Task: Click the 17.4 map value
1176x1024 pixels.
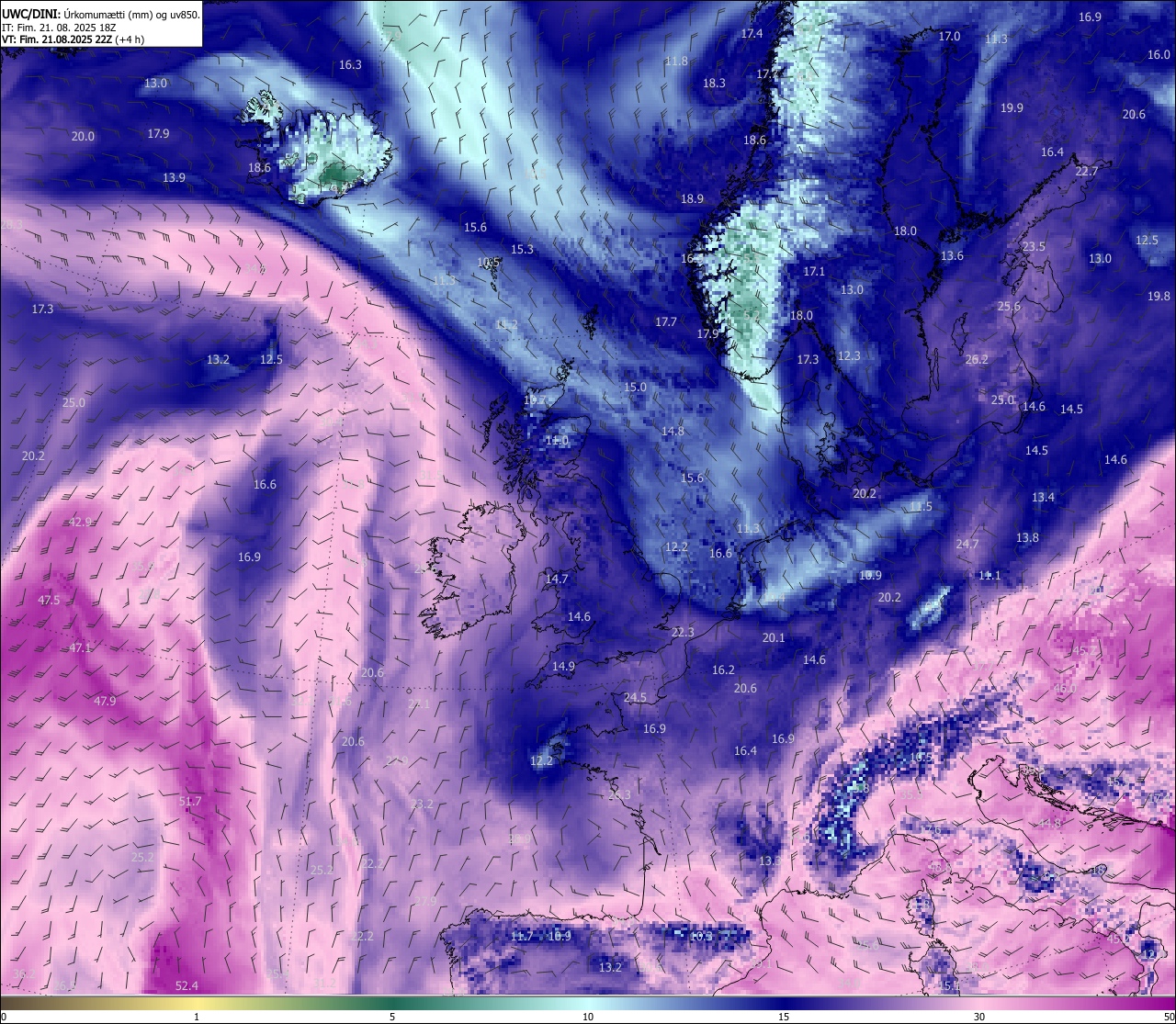Action: 752,34
